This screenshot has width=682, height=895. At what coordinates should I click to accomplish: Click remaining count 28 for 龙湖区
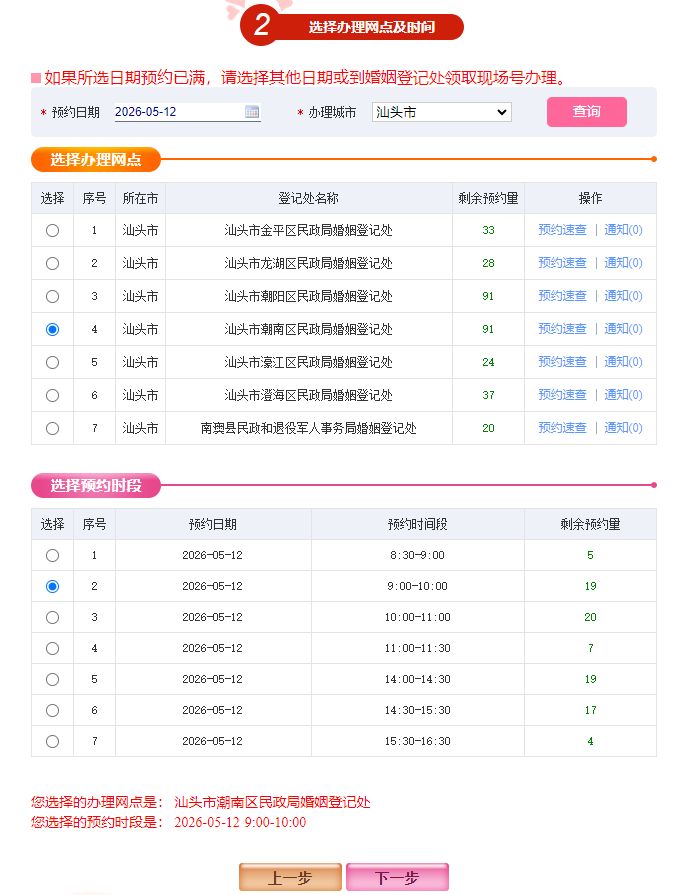[x=488, y=264]
